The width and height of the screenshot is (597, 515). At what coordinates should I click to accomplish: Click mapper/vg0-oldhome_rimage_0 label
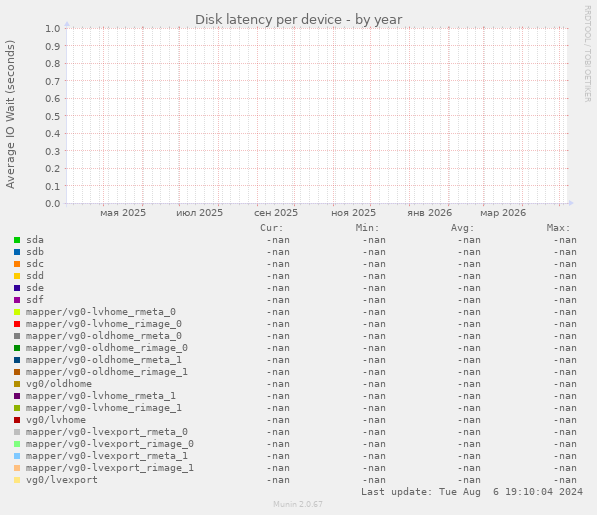tap(107, 348)
